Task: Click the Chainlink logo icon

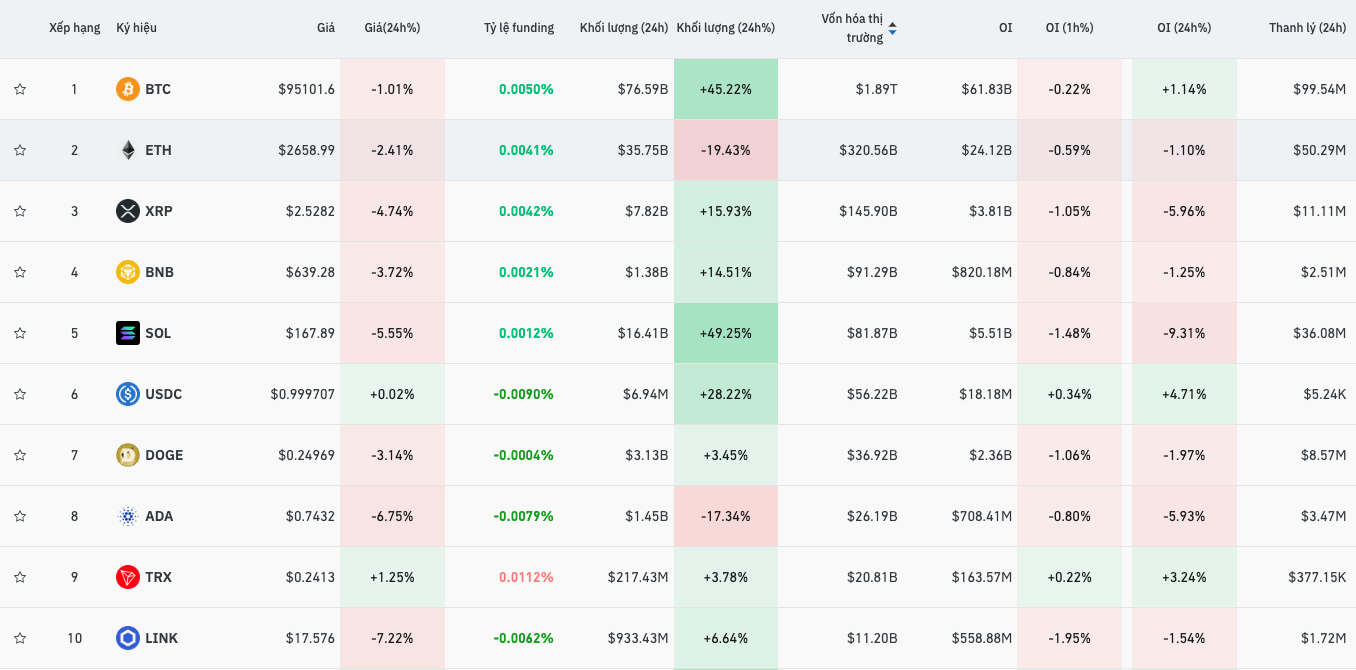Action: coord(128,638)
